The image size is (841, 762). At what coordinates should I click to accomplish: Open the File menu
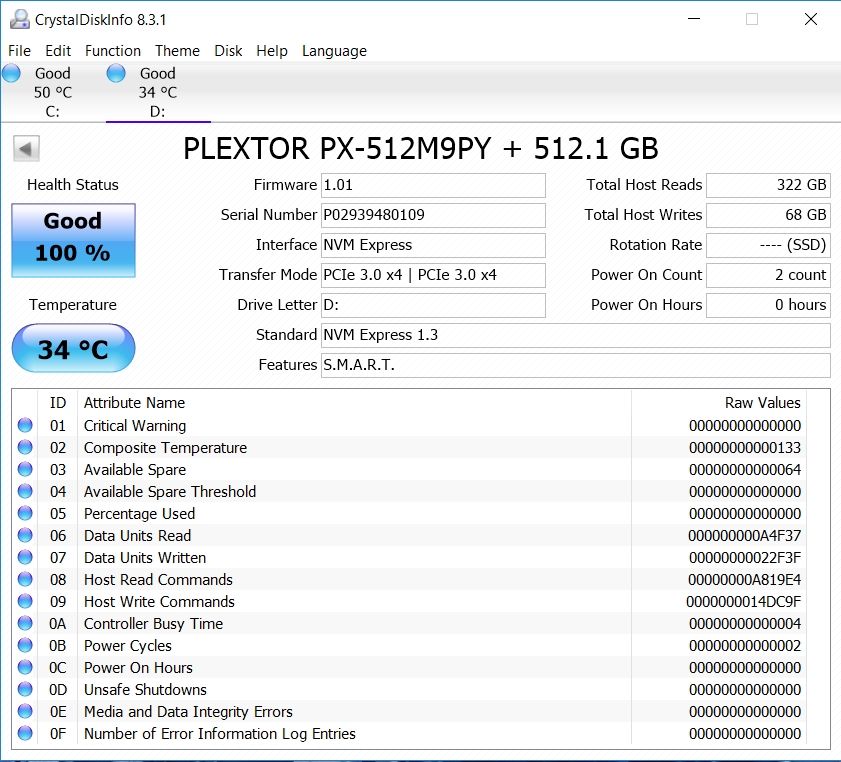19,51
